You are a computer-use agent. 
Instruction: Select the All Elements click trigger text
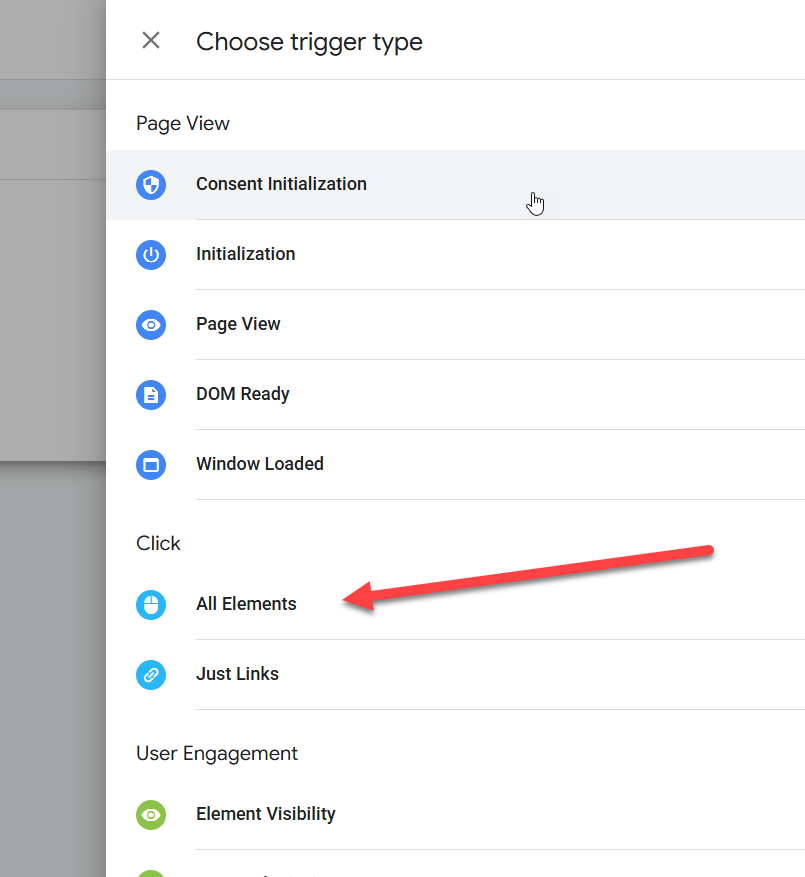point(246,604)
